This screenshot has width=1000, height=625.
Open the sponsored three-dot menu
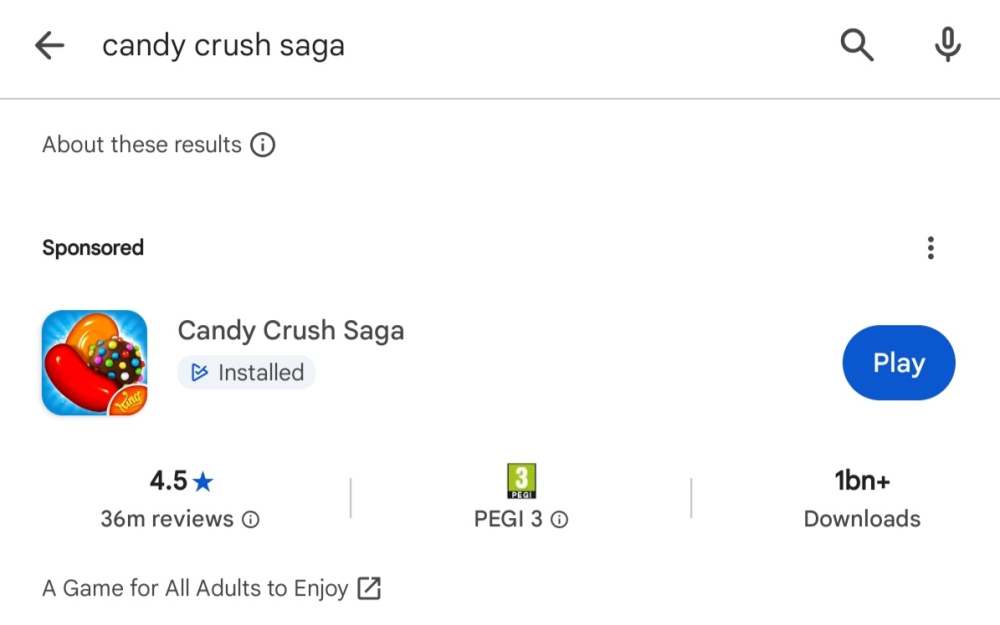(930, 248)
